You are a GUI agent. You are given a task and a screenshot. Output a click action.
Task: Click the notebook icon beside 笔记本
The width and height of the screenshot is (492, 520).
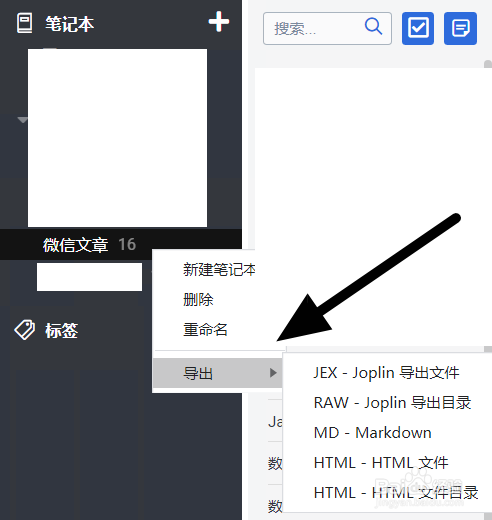25,23
